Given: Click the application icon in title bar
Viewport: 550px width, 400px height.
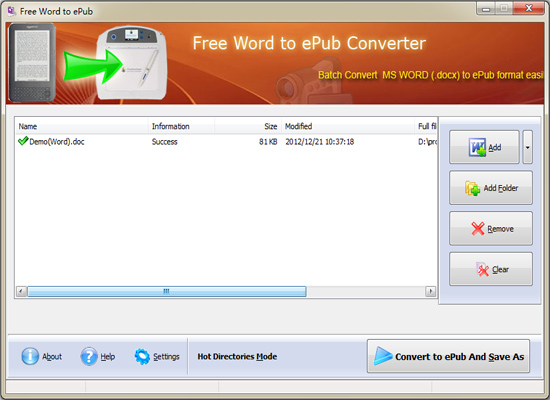Looking at the screenshot, I should tap(12, 11).
